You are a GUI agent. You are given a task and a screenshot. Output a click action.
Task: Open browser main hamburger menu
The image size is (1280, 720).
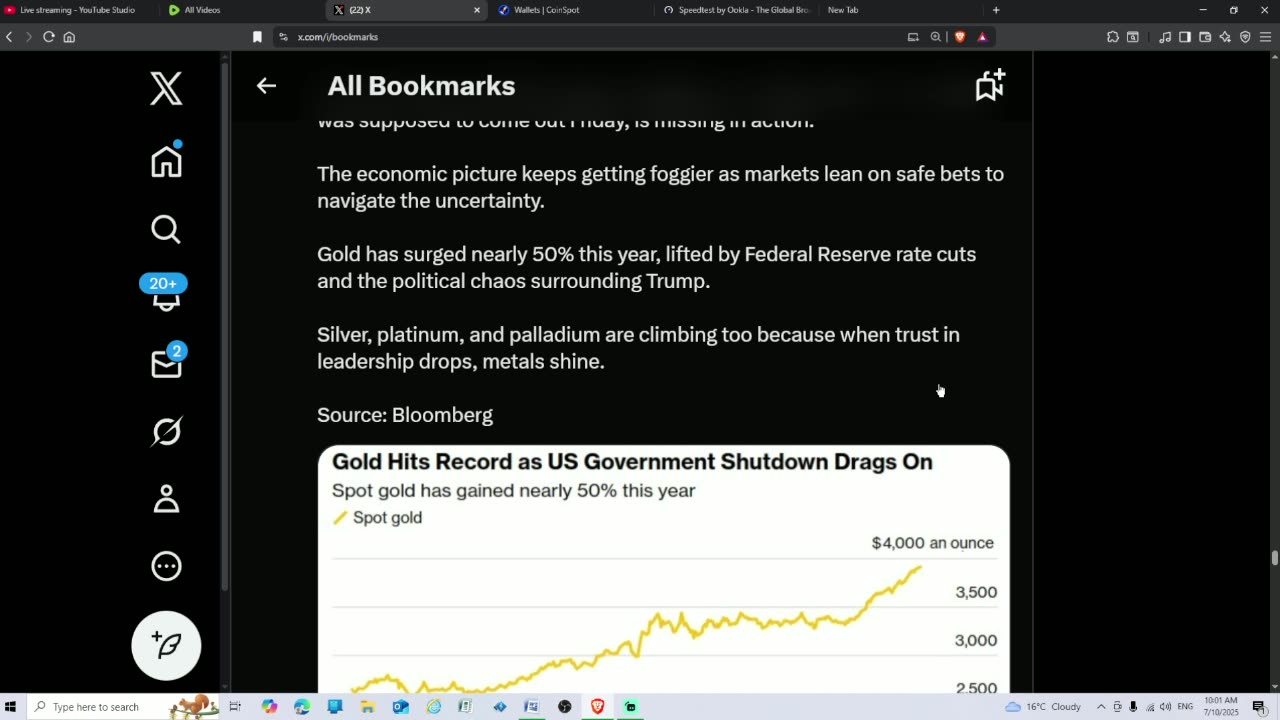pos(1265,37)
